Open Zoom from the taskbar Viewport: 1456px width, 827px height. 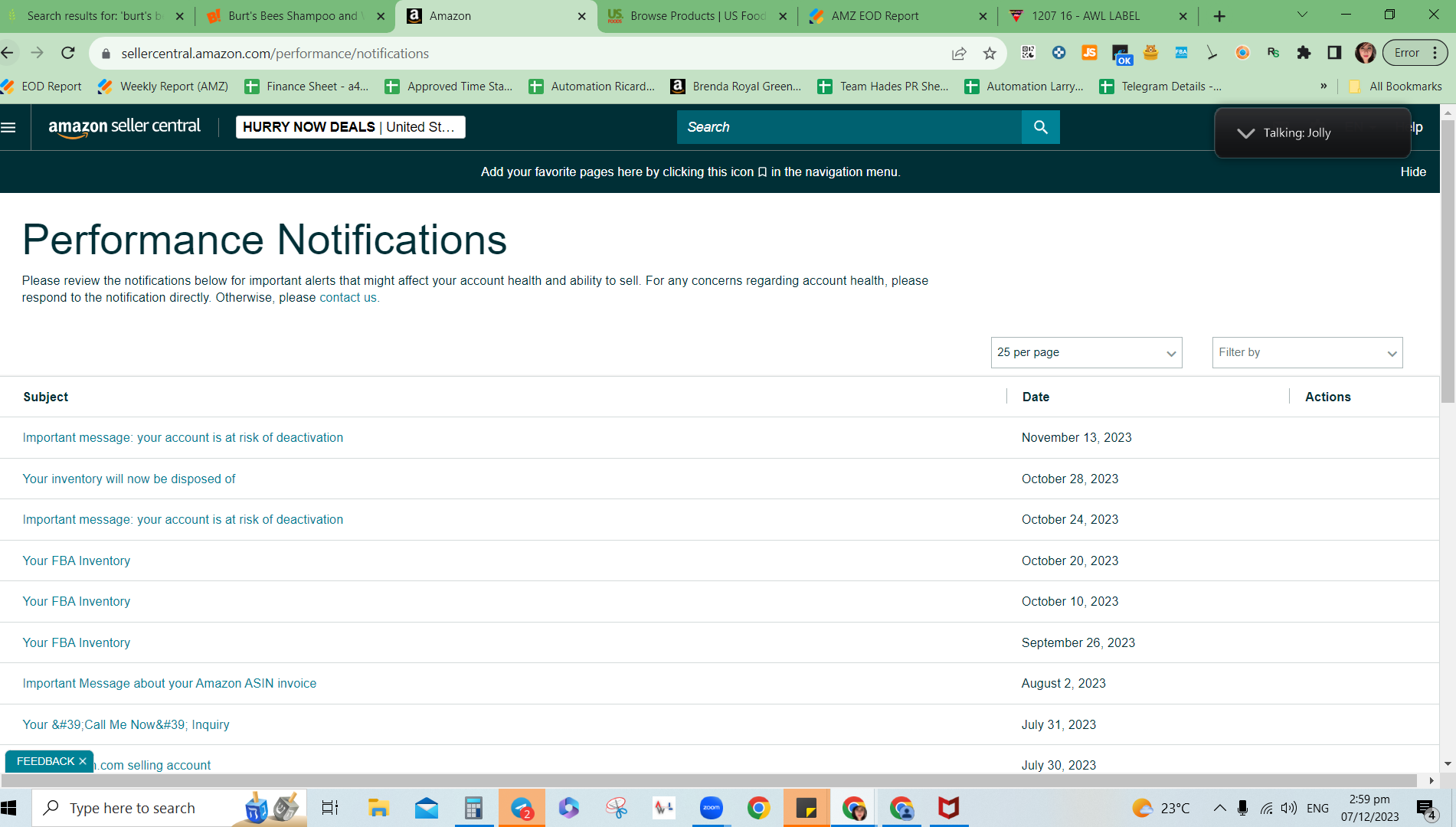pyautogui.click(x=711, y=808)
